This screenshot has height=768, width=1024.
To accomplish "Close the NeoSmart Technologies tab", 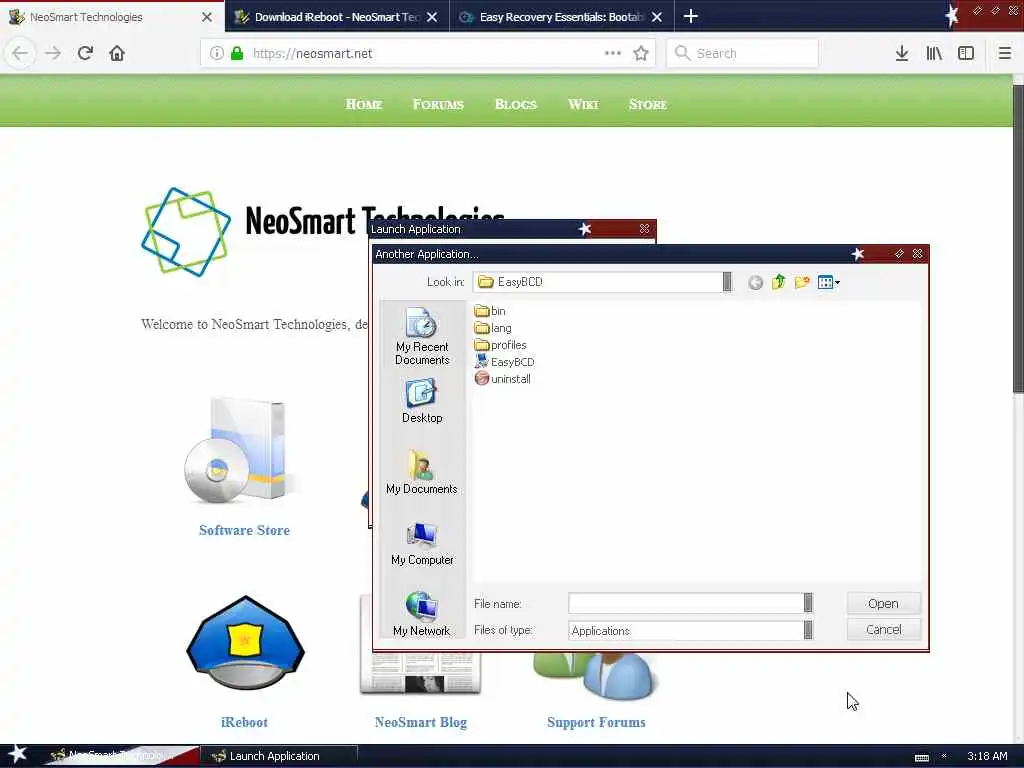I will (x=206, y=17).
